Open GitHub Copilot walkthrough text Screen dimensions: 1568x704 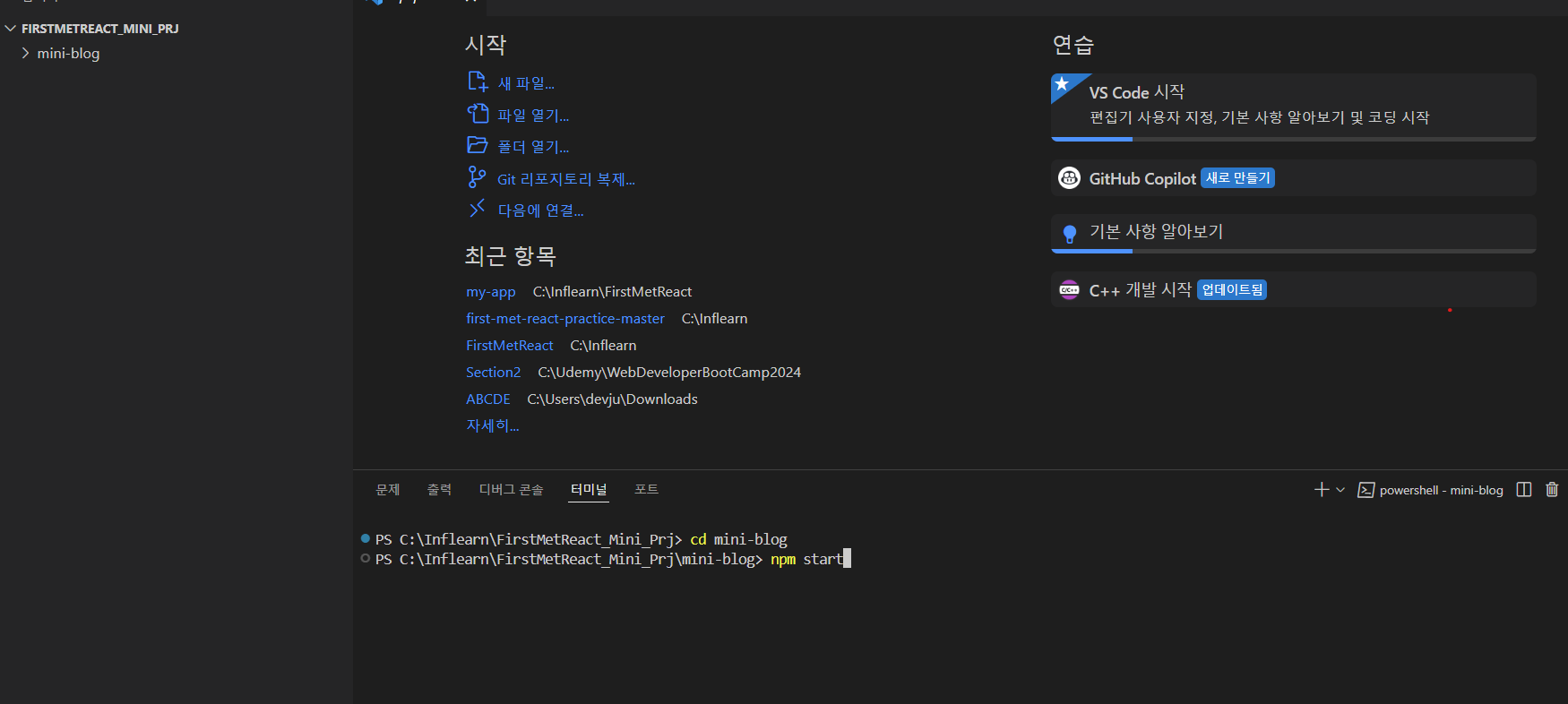pos(1142,178)
